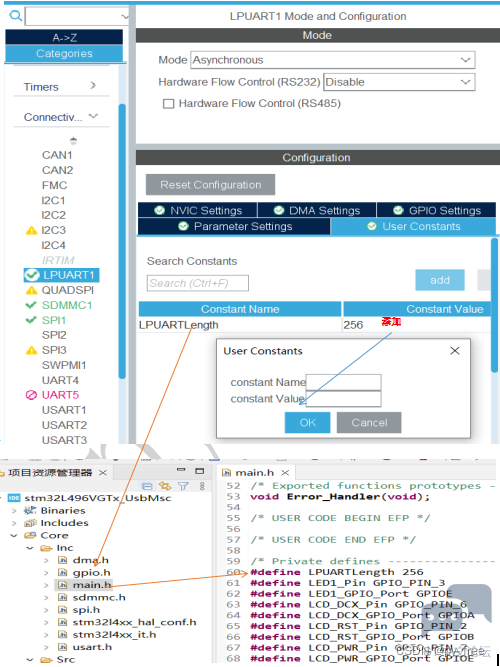
Task: Click QUADSPI warning icon
Action: [31, 290]
